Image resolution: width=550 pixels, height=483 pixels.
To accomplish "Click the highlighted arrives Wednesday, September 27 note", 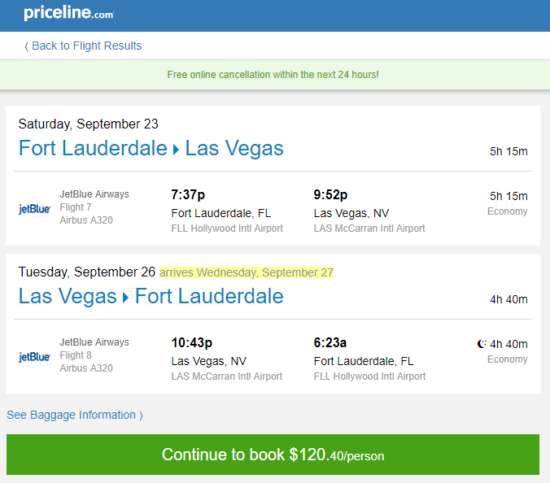I will tap(246, 273).
